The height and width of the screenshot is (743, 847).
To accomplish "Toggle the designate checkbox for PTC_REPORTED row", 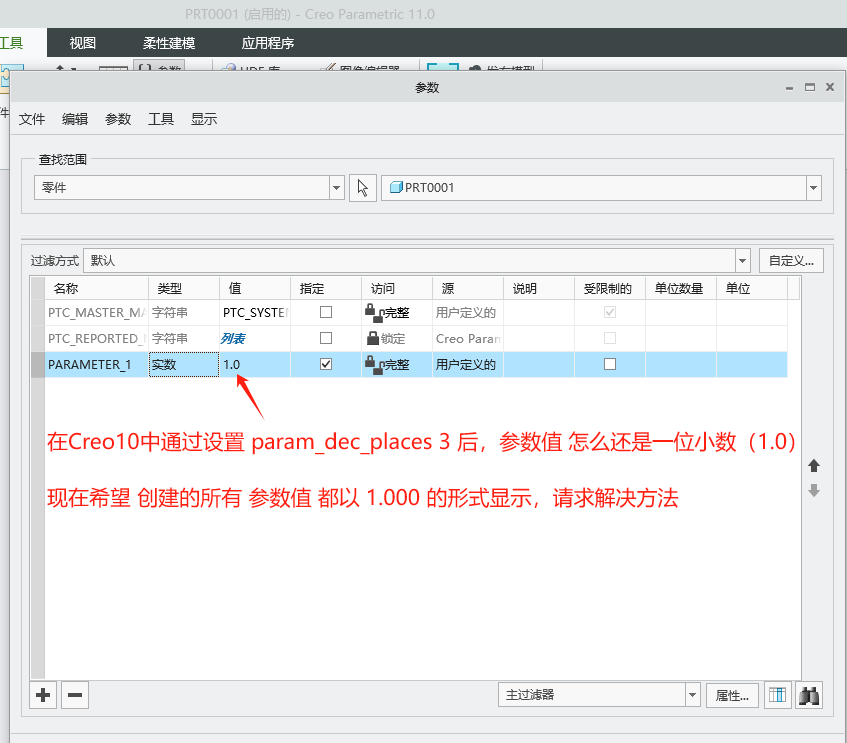I will (326, 338).
